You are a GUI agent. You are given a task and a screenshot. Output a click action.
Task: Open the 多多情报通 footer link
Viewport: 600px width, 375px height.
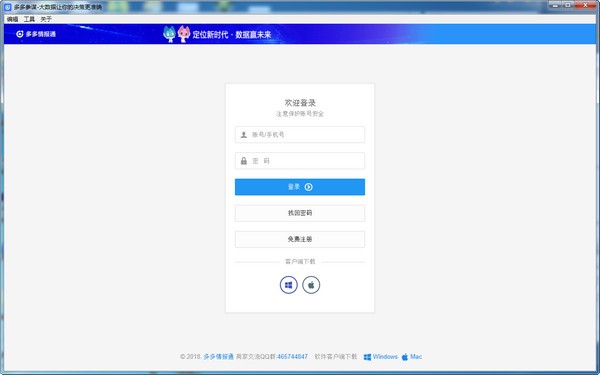coord(218,357)
